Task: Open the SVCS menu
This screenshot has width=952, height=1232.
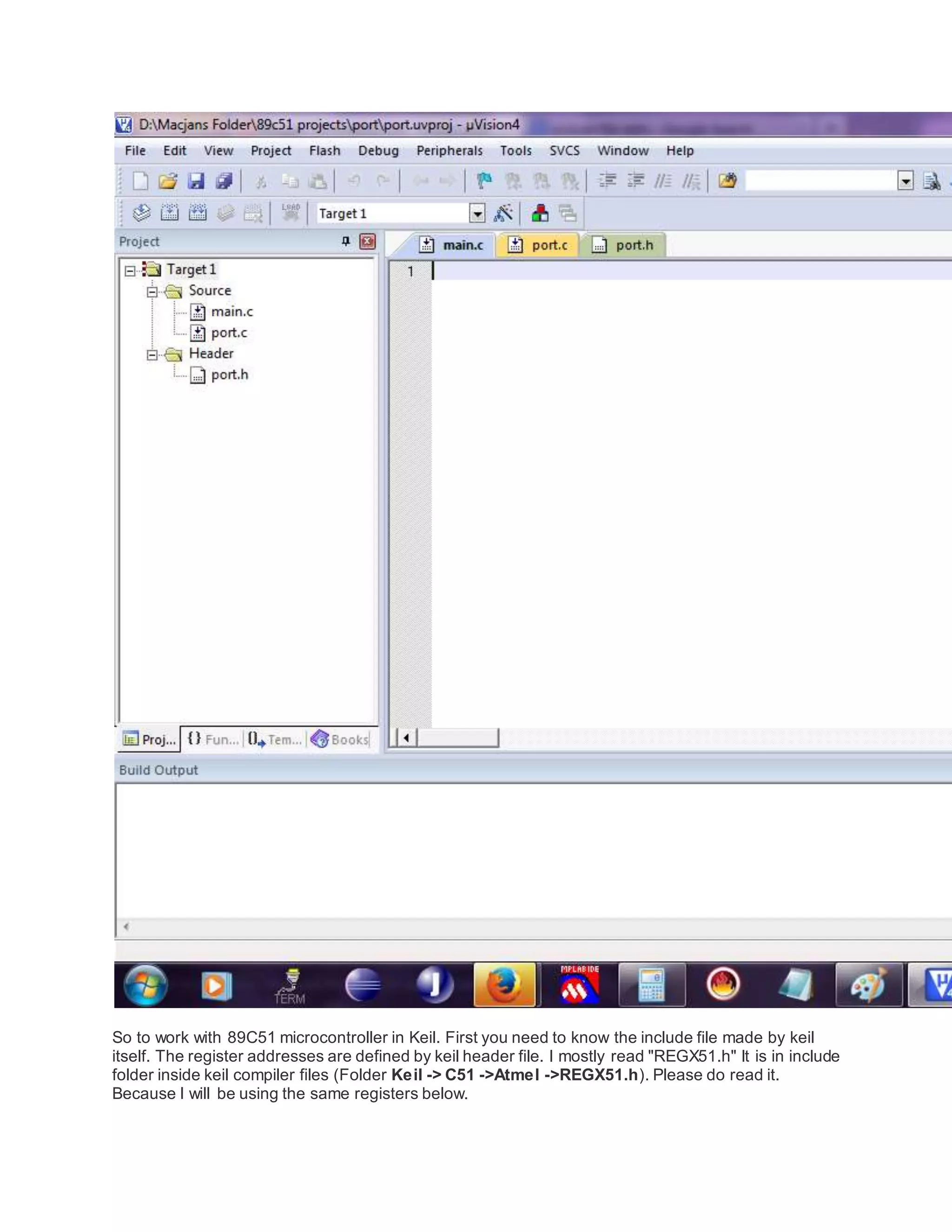Action: 564,151
